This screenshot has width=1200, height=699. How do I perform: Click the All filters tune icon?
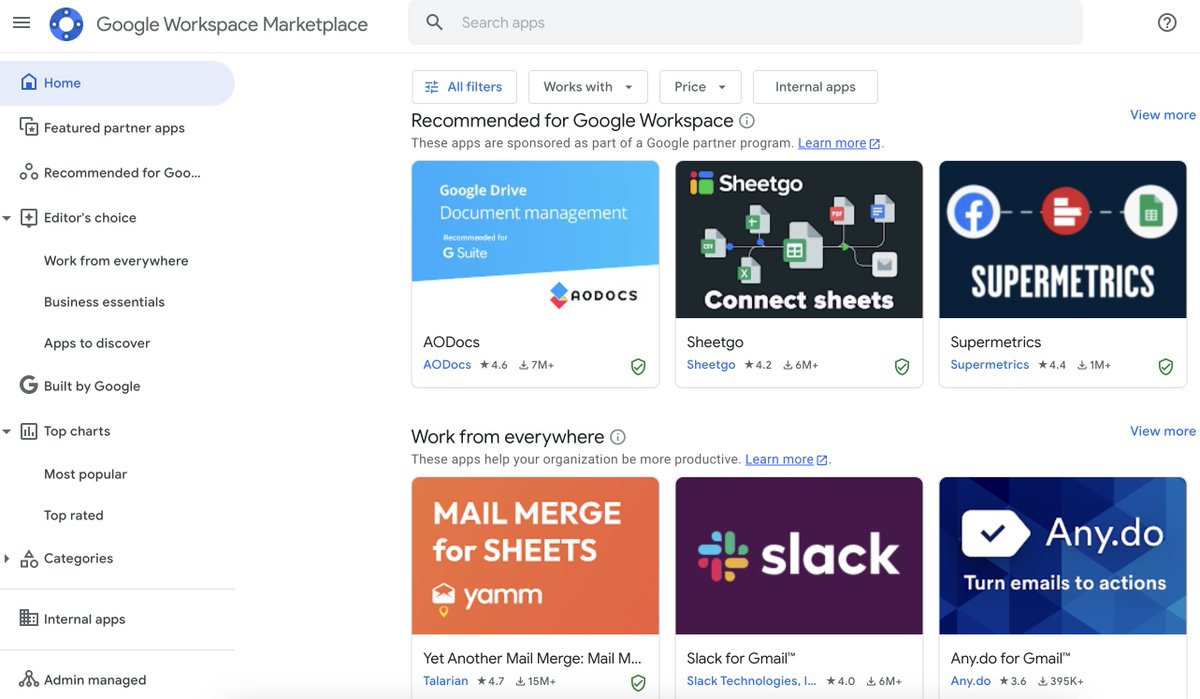tap(432, 87)
